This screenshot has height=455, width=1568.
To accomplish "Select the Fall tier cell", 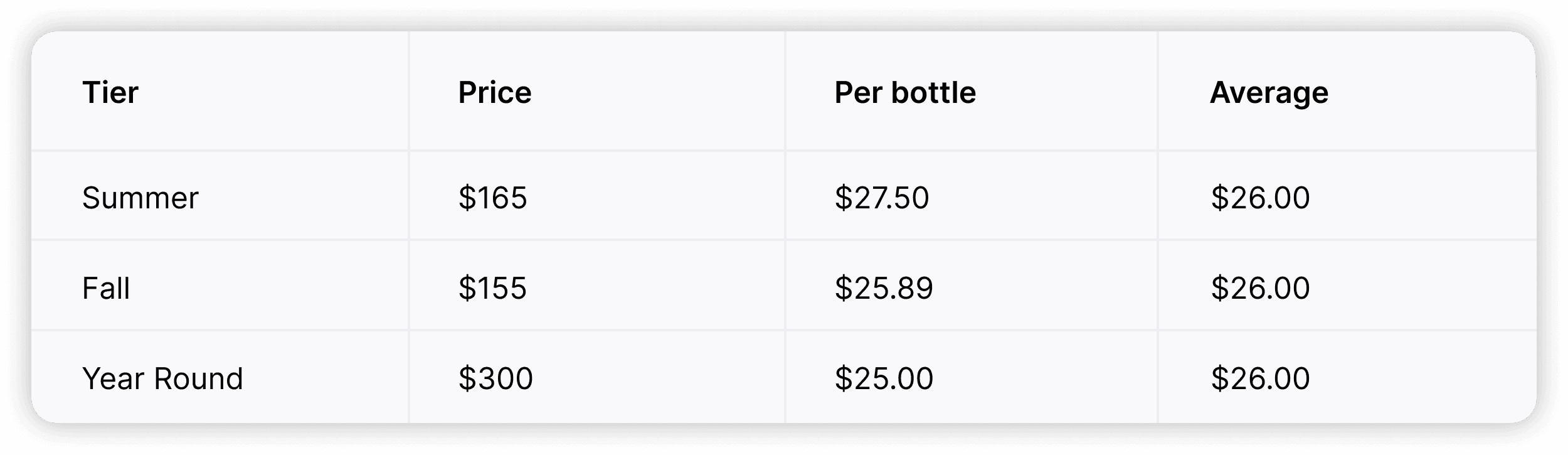I will (106, 289).
